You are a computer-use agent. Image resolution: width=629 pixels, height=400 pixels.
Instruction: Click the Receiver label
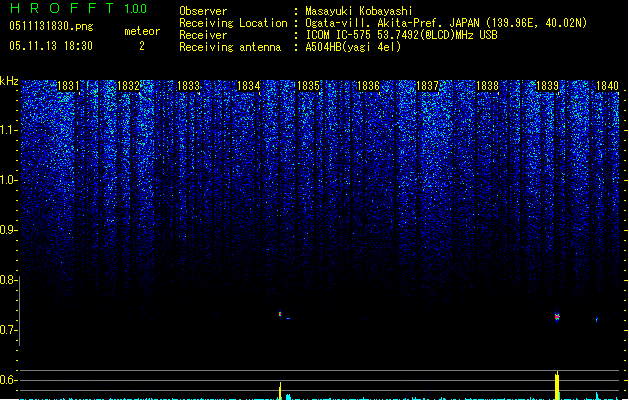click(203, 35)
